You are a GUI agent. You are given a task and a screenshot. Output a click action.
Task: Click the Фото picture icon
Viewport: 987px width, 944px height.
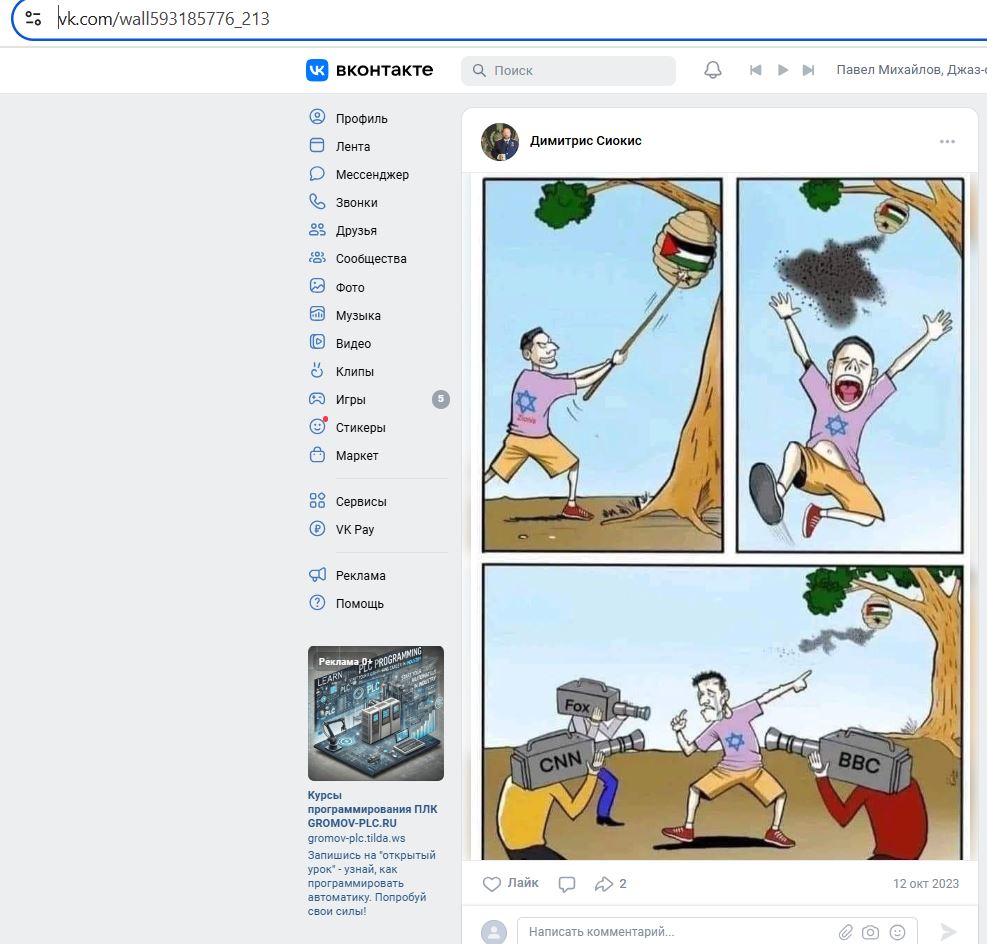[317, 286]
